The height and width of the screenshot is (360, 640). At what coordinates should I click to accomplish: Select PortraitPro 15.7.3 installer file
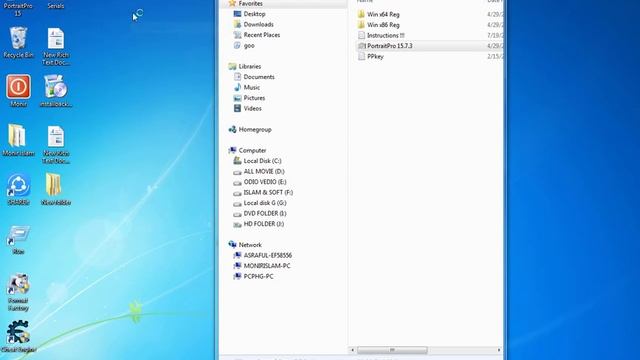385,46
